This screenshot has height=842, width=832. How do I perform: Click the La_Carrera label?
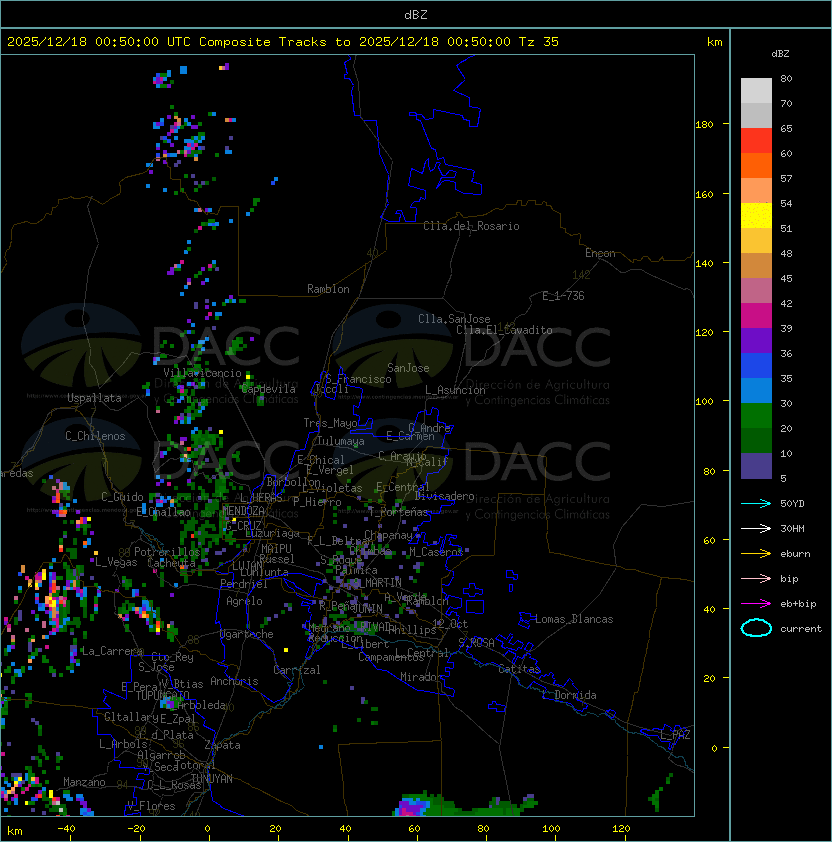[x=112, y=651]
